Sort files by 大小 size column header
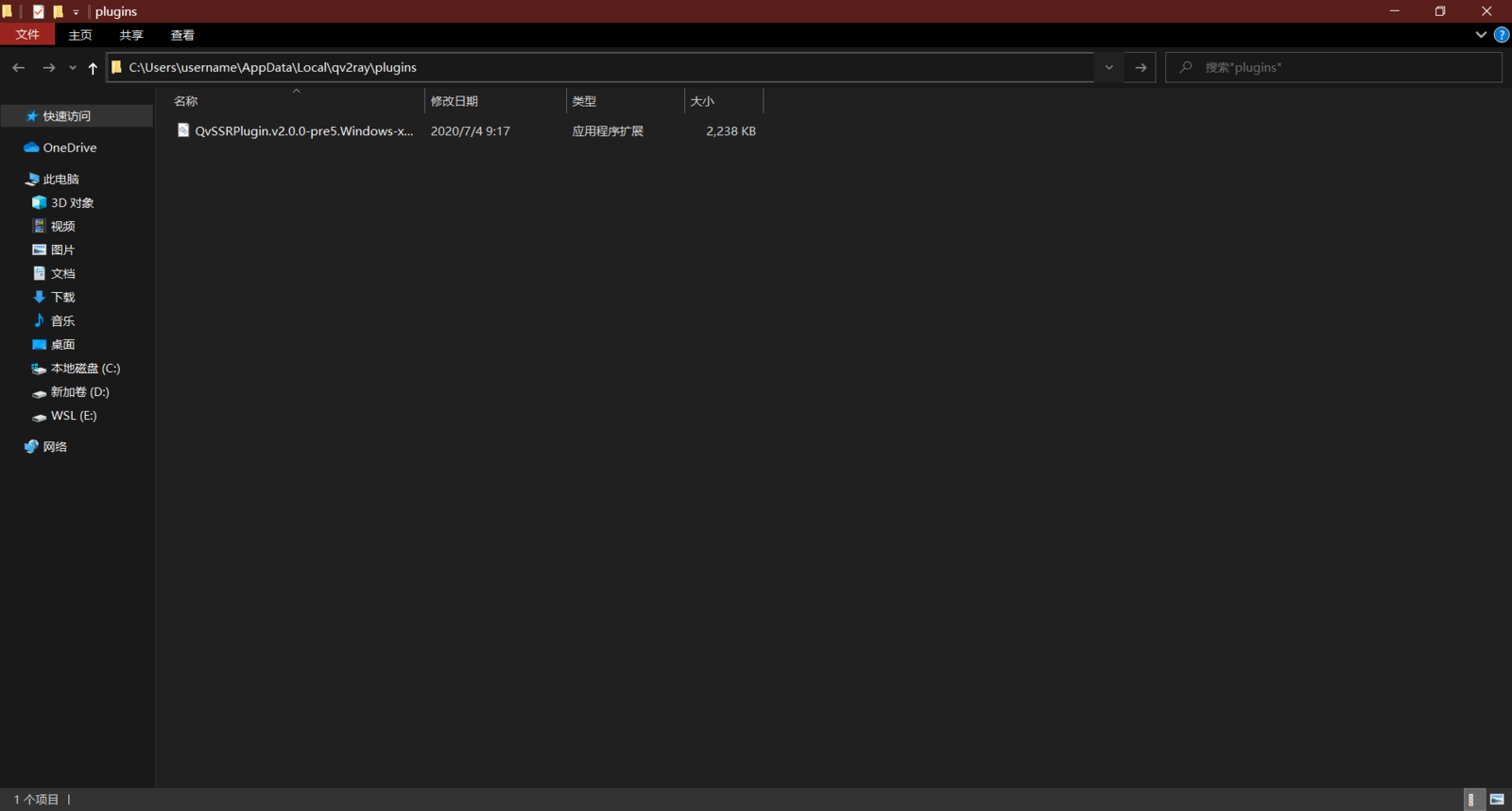 702,101
